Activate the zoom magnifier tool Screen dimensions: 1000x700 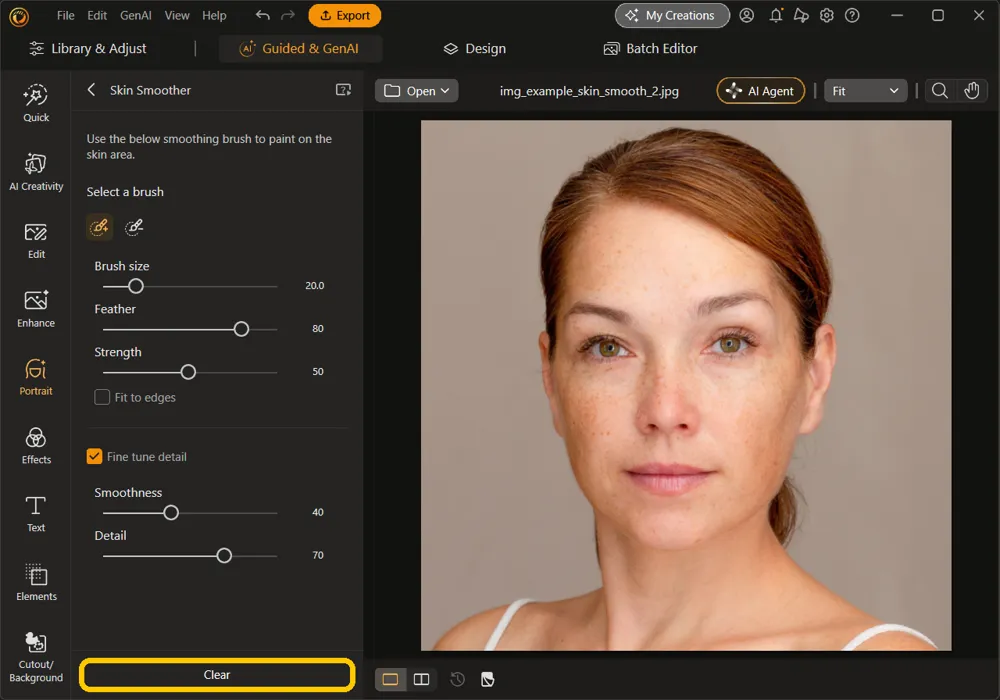click(x=939, y=91)
